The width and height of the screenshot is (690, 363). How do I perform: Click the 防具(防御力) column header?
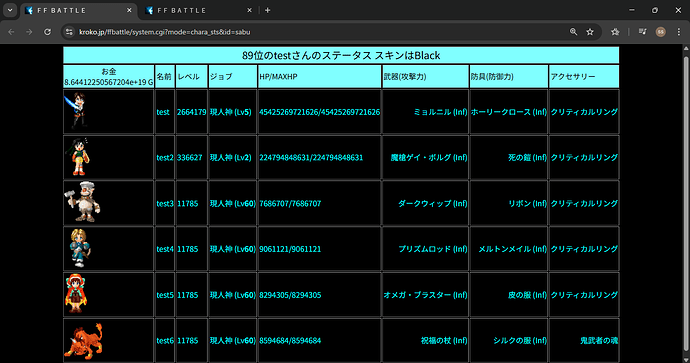click(509, 77)
